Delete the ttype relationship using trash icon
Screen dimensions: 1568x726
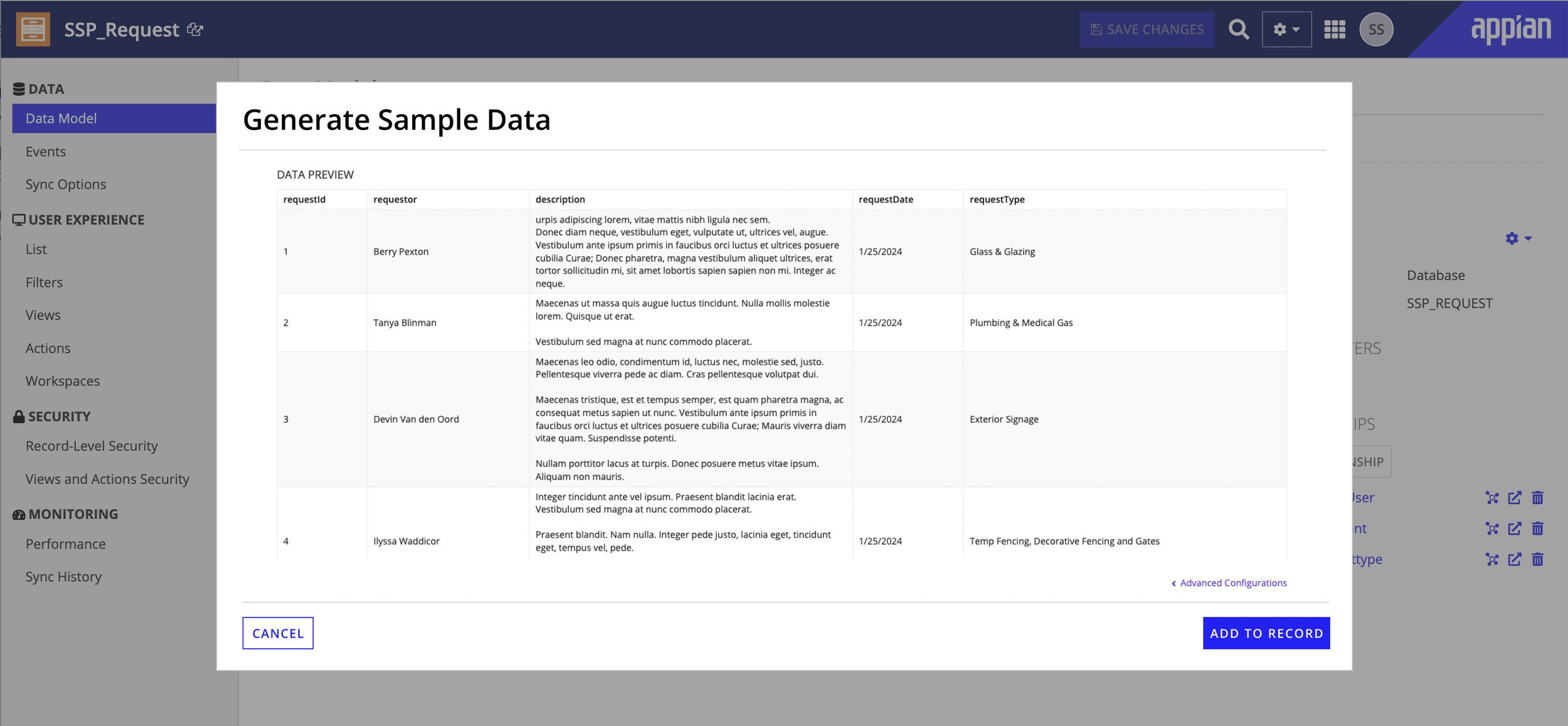1537,558
